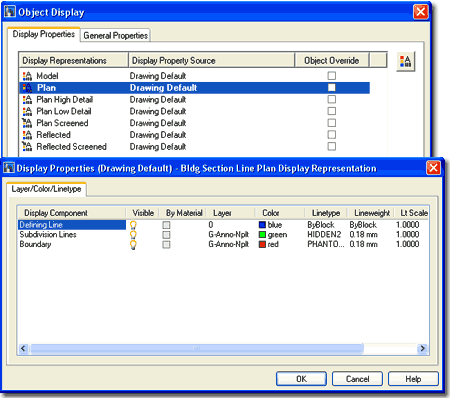
Task: Open the G-Anno-Nplt layer of Boundary
Action: [229, 244]
